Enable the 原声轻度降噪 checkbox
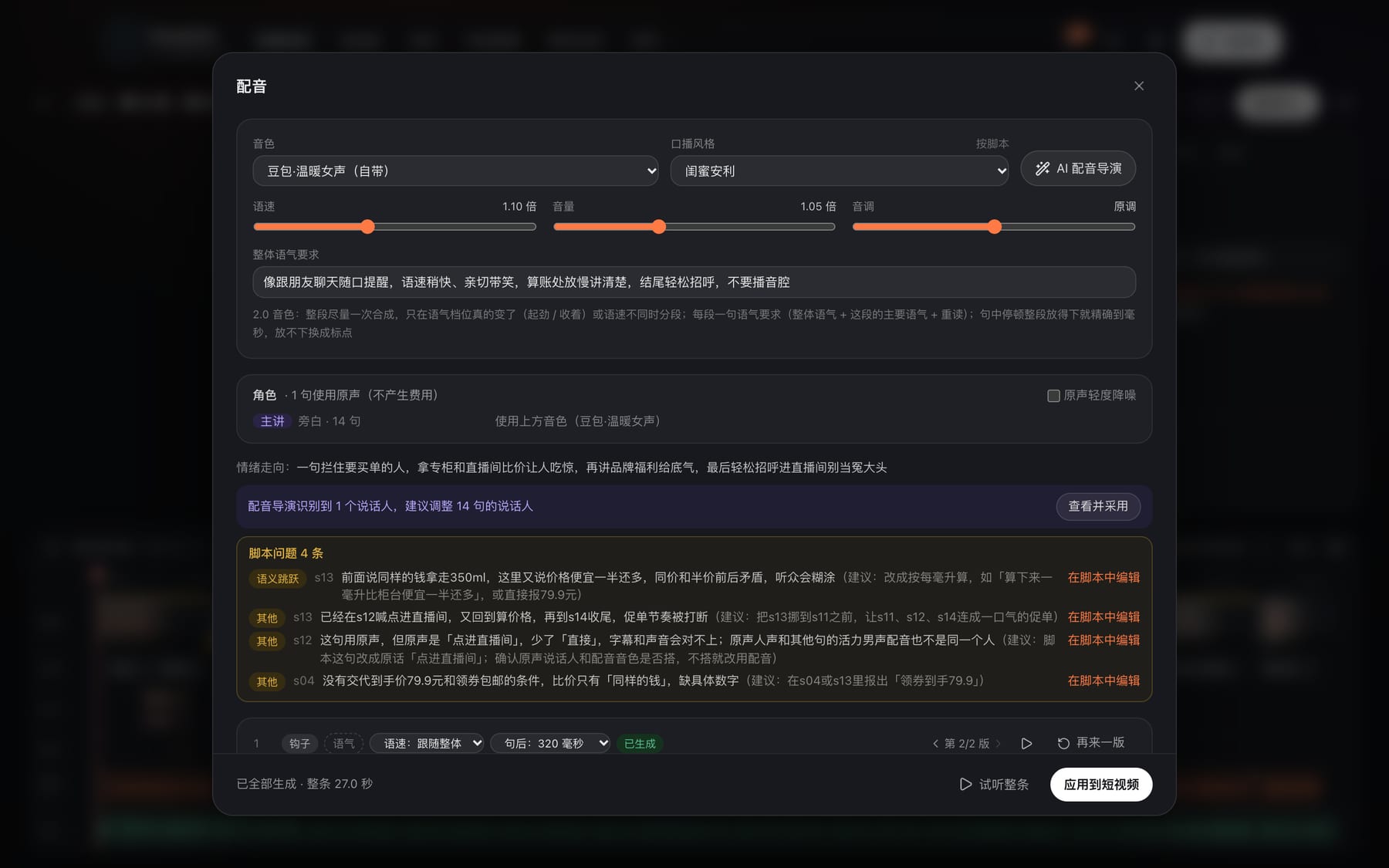 1053,396
